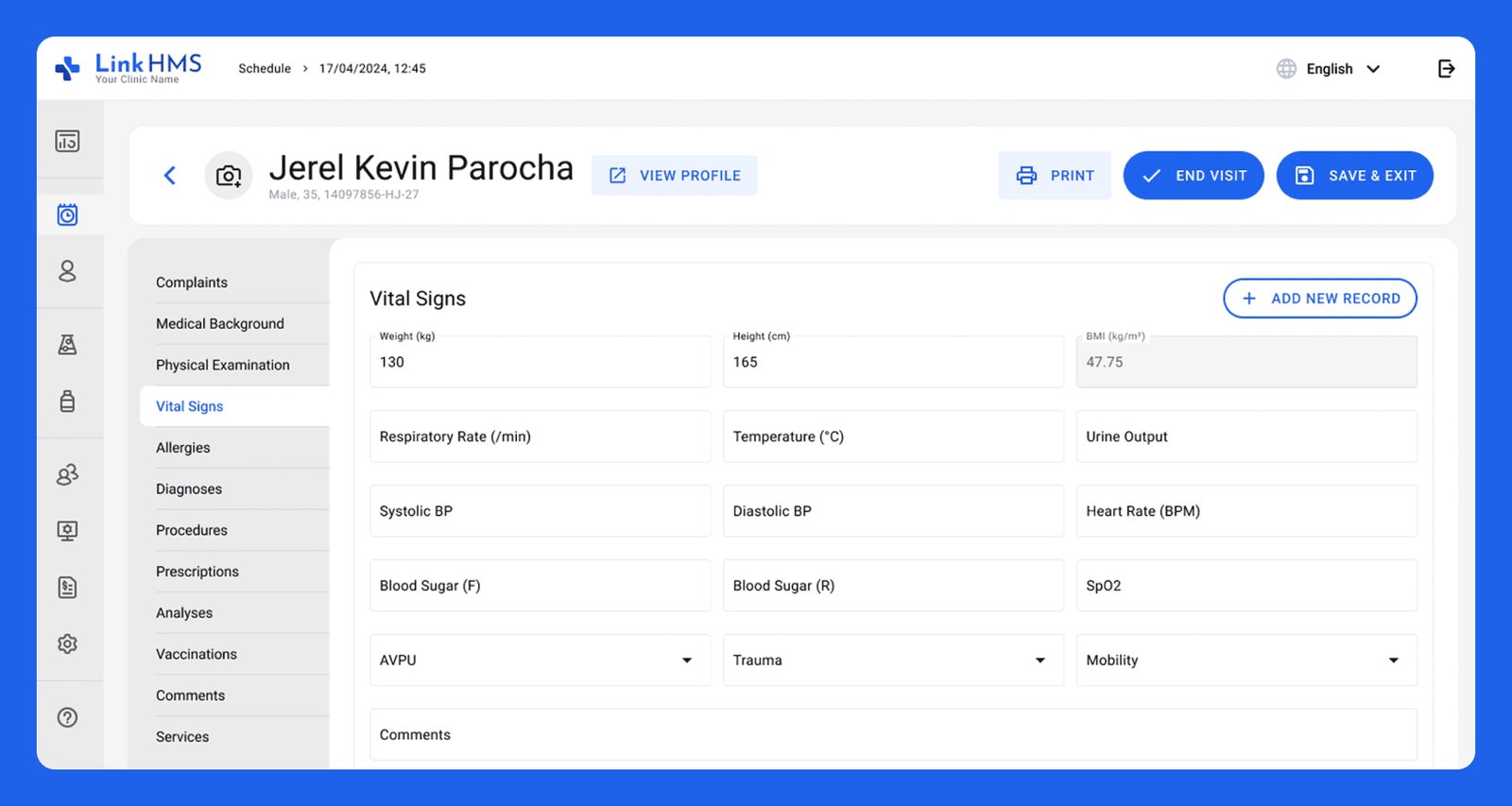The image size is (1512, 806).
Task: Open the dashboard icon in the sidebar
Action: click(67, 142)
